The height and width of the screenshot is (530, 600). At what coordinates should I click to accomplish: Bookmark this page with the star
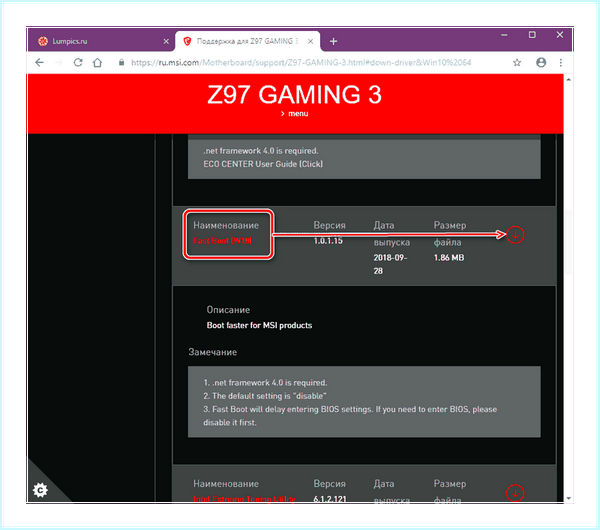click(517, 62)
